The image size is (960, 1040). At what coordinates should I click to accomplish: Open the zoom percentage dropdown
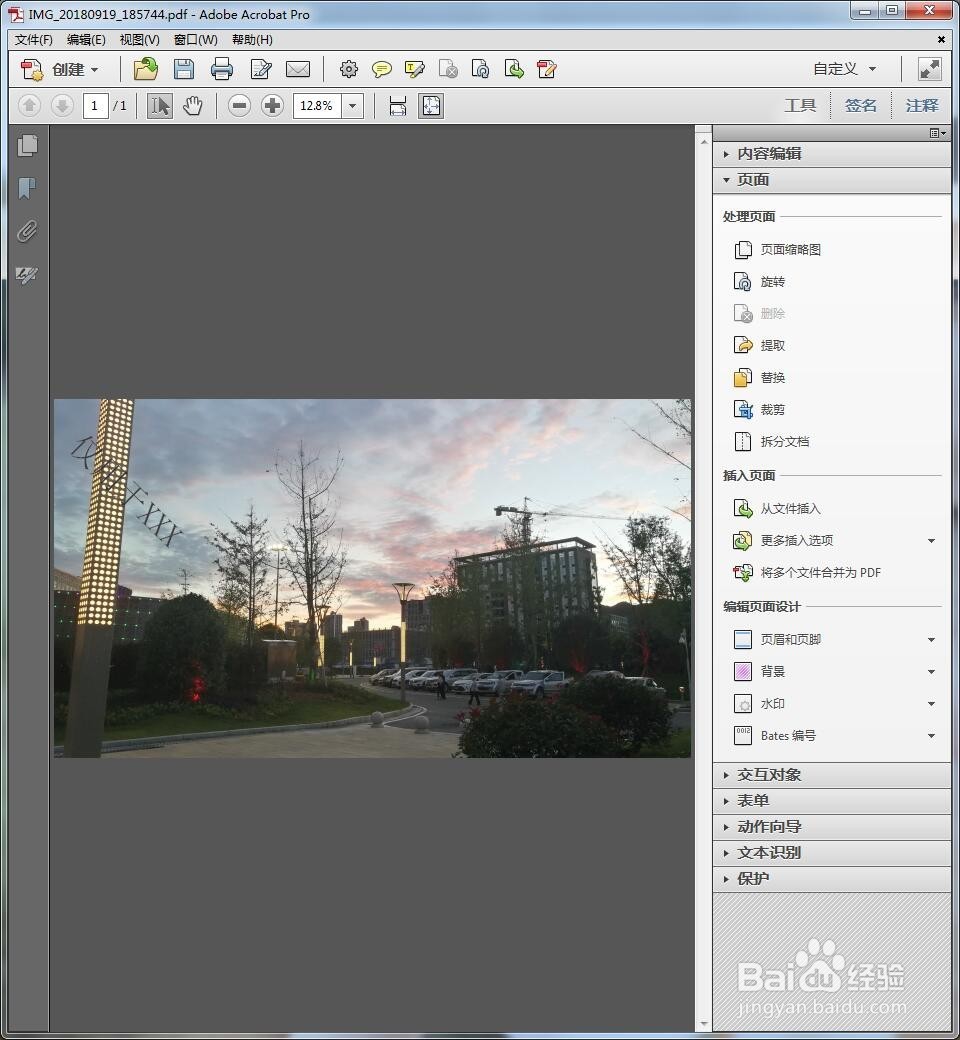point(351,105)
